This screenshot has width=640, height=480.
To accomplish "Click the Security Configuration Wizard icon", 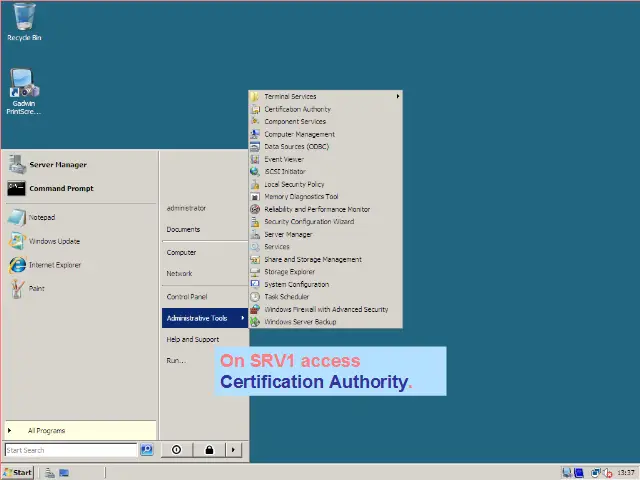I will pyautogui.click(x=255, y=222).
